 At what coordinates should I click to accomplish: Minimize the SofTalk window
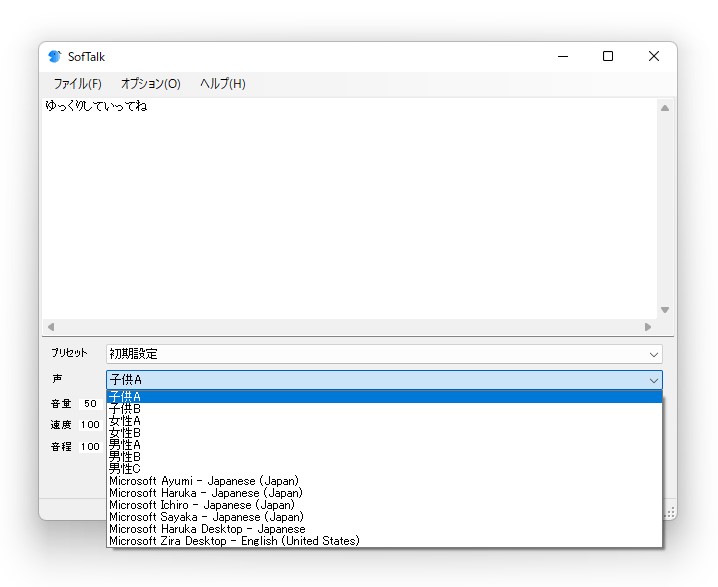coord(563,56)
